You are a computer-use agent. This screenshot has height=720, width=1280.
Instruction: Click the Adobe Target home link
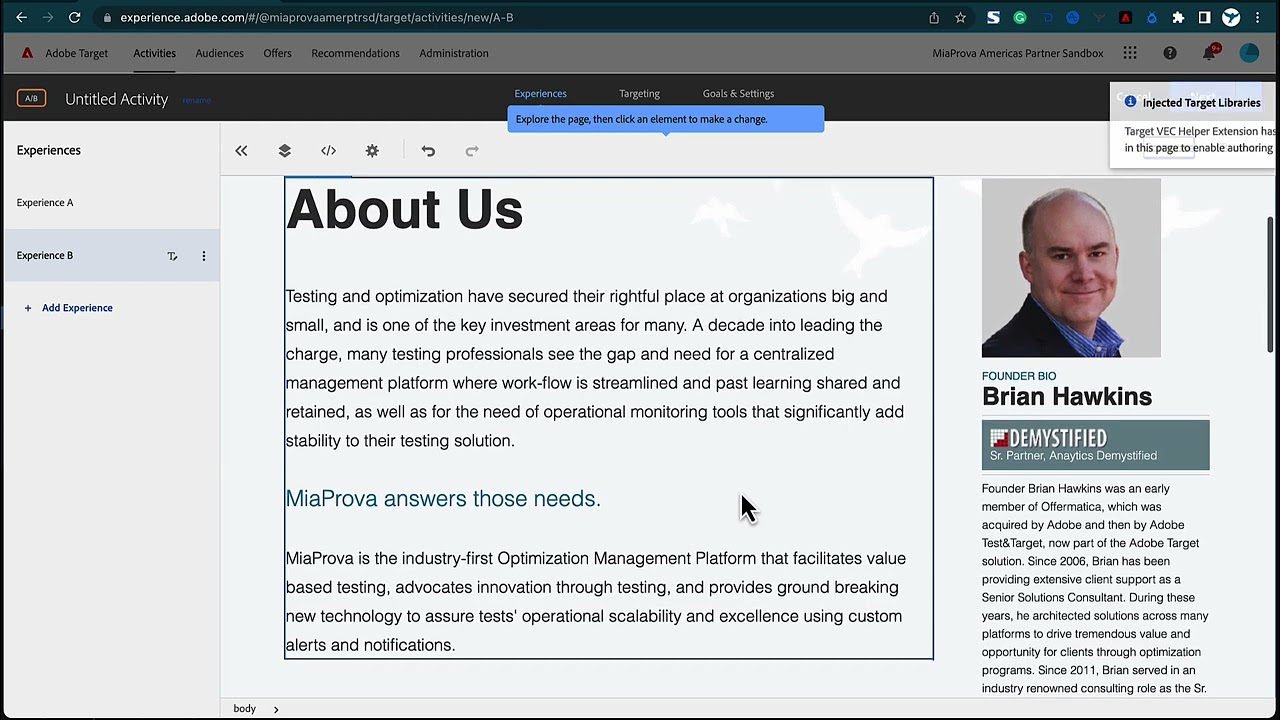[76, 53]
